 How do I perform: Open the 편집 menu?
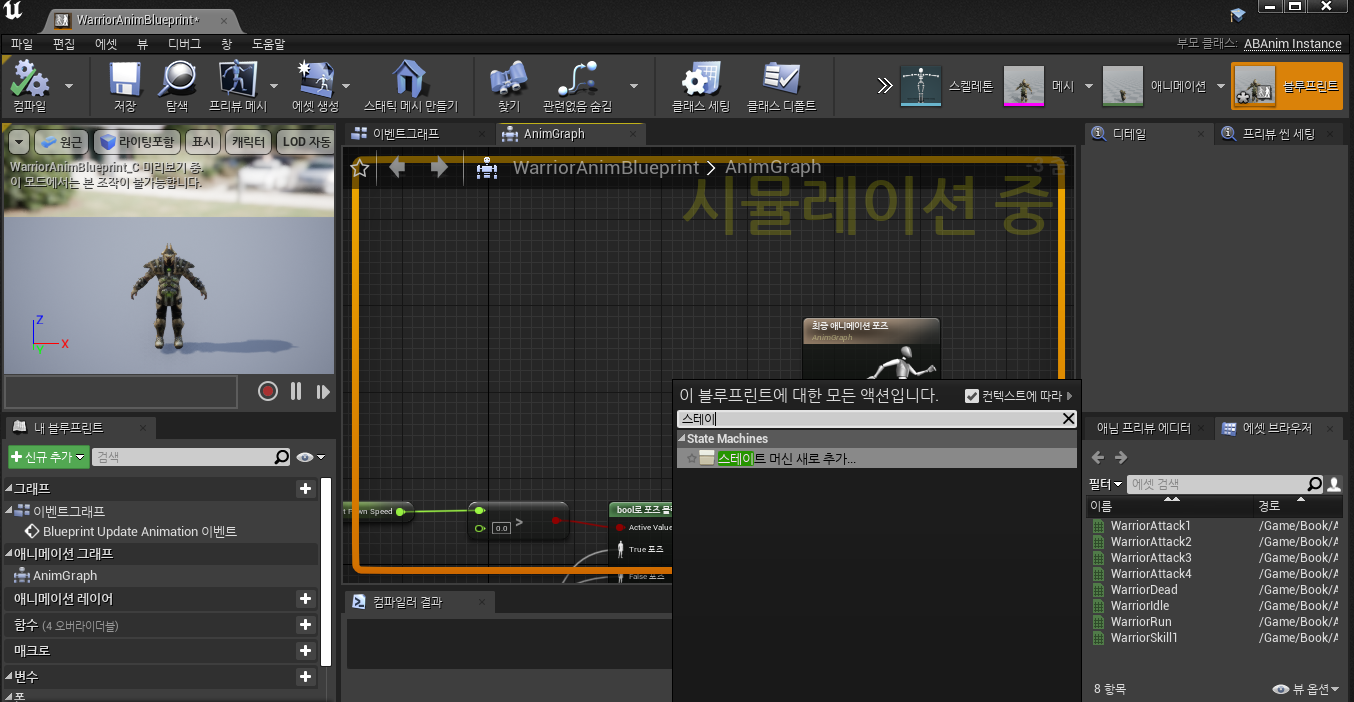click(x=64, y=44)
